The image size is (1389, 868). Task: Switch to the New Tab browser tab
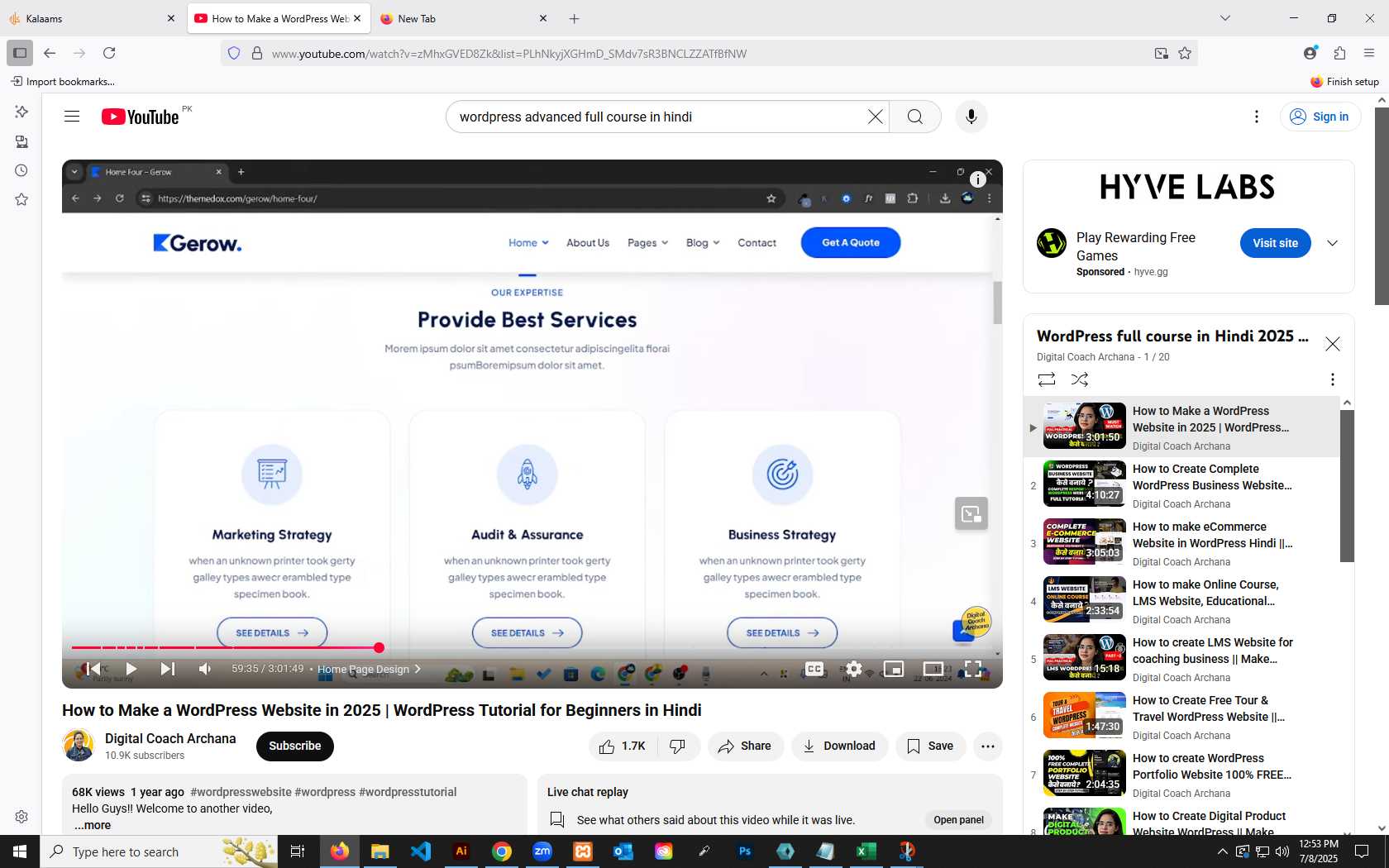click(x=463, y=18)
